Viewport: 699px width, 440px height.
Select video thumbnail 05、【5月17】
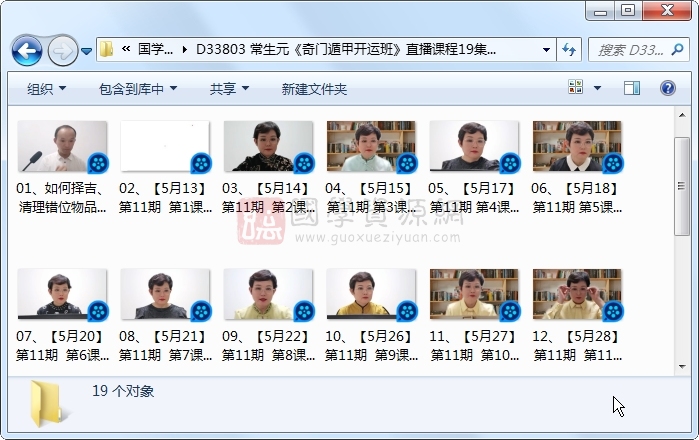pos(474,146)
